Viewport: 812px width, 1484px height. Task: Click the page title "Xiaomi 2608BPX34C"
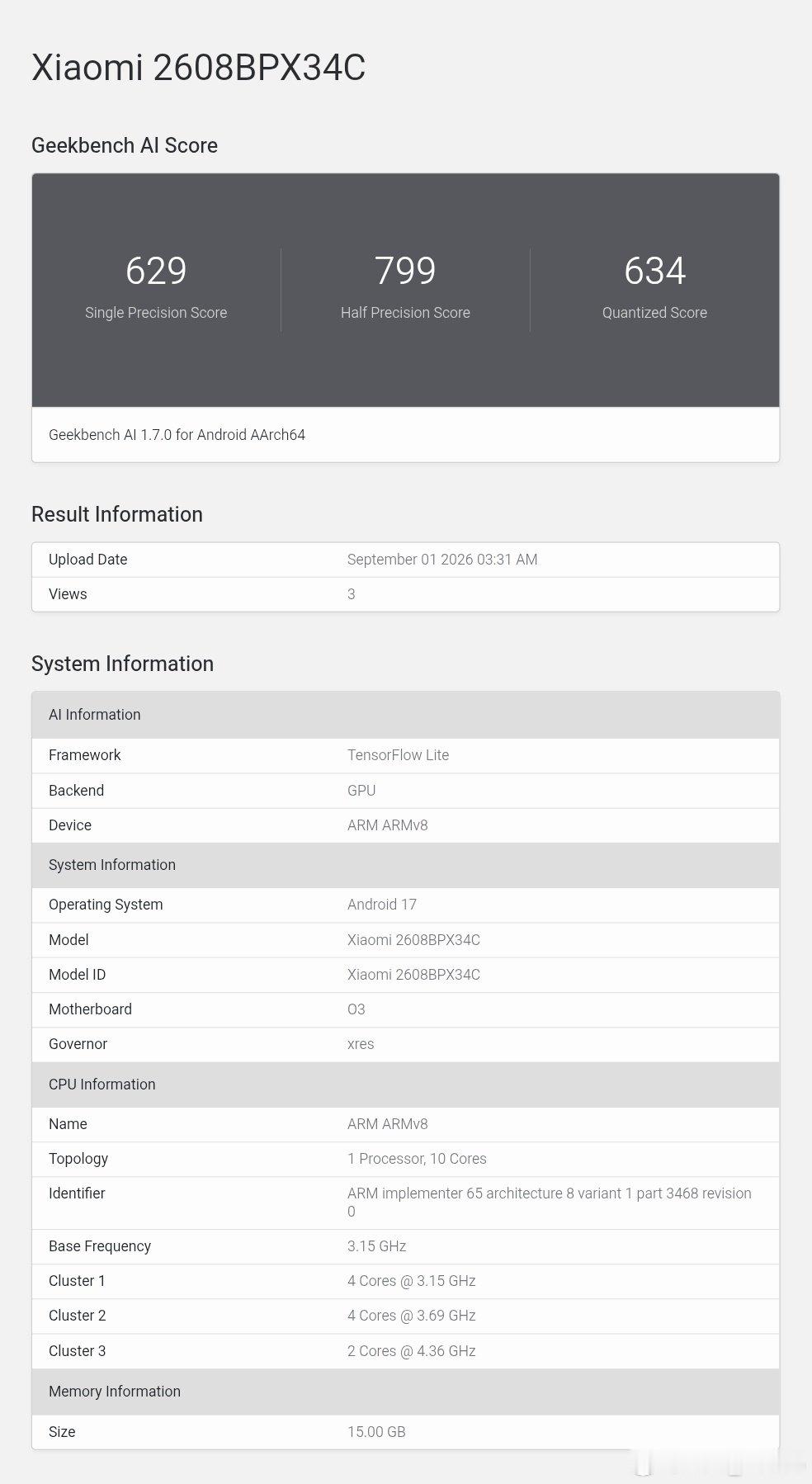tap(198, 68)
